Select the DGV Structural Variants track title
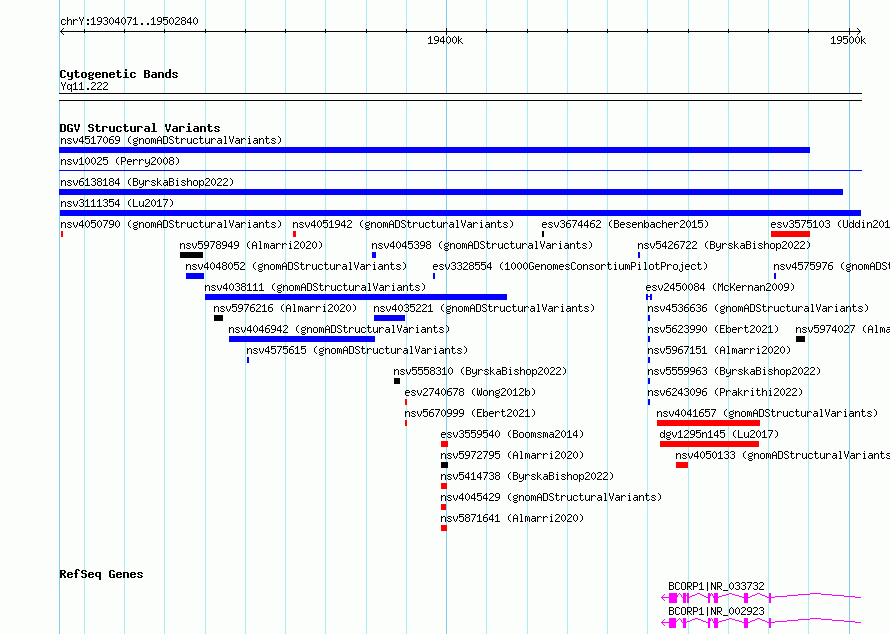 coord(140,128)
